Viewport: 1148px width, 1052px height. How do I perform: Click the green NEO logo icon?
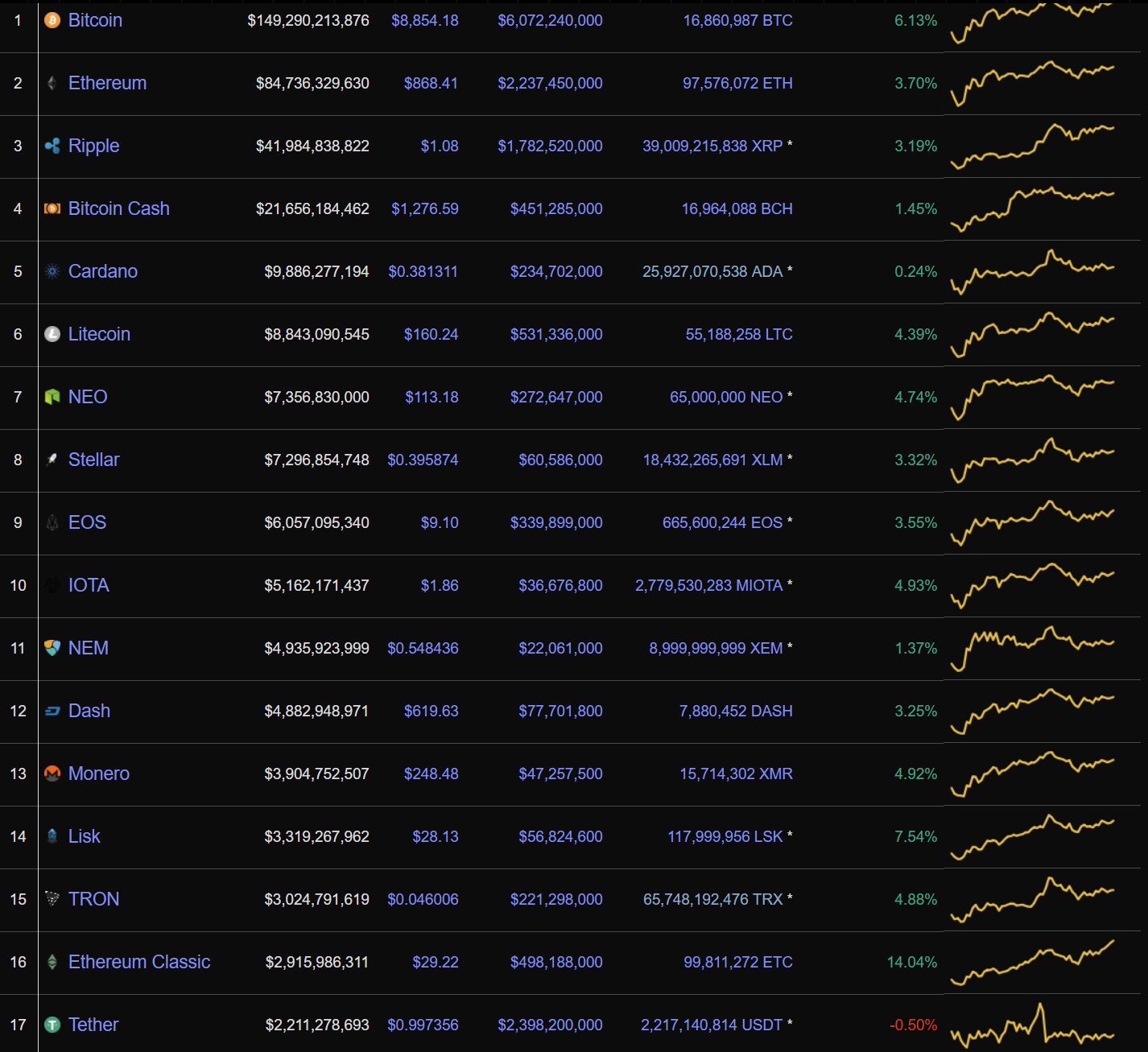click(52, 397)
